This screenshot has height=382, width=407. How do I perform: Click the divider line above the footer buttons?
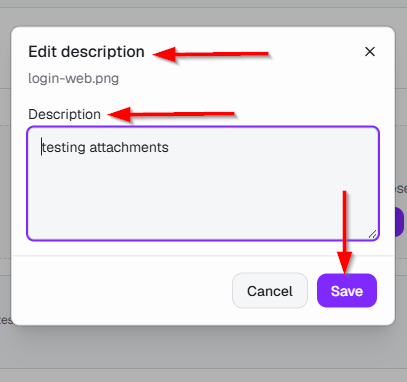pos(203,256)
